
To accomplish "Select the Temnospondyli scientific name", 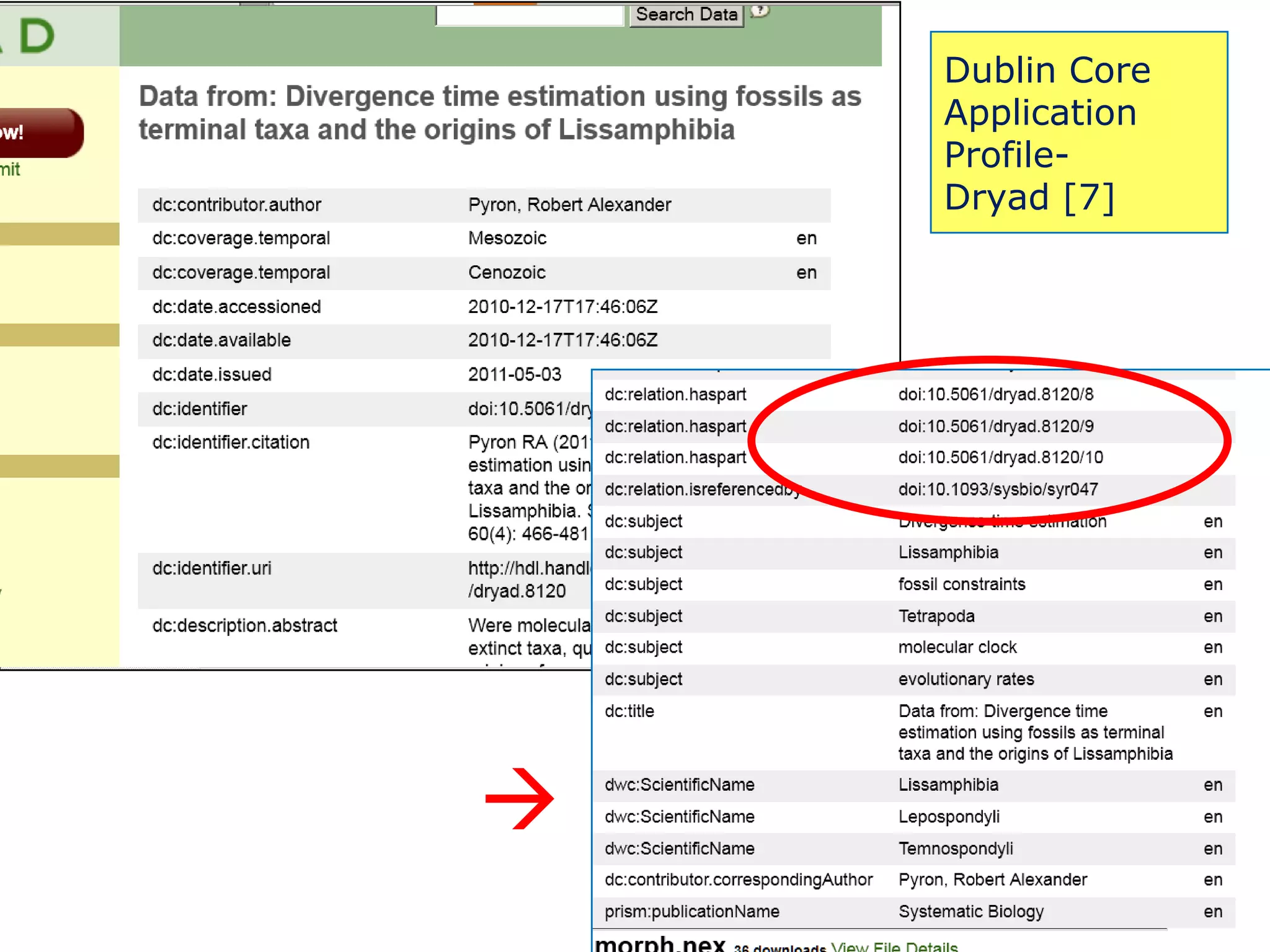I will pyautogui.click(x=956, y=848).
